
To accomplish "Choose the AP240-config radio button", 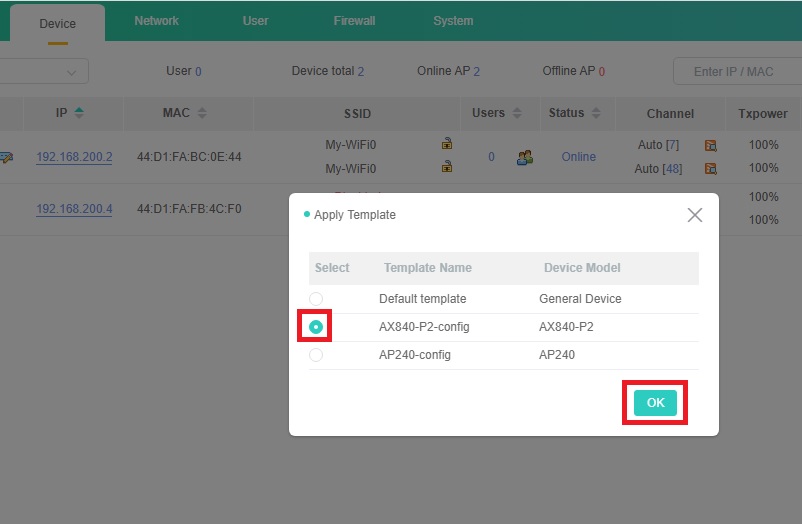I will (x=316, y=355).
